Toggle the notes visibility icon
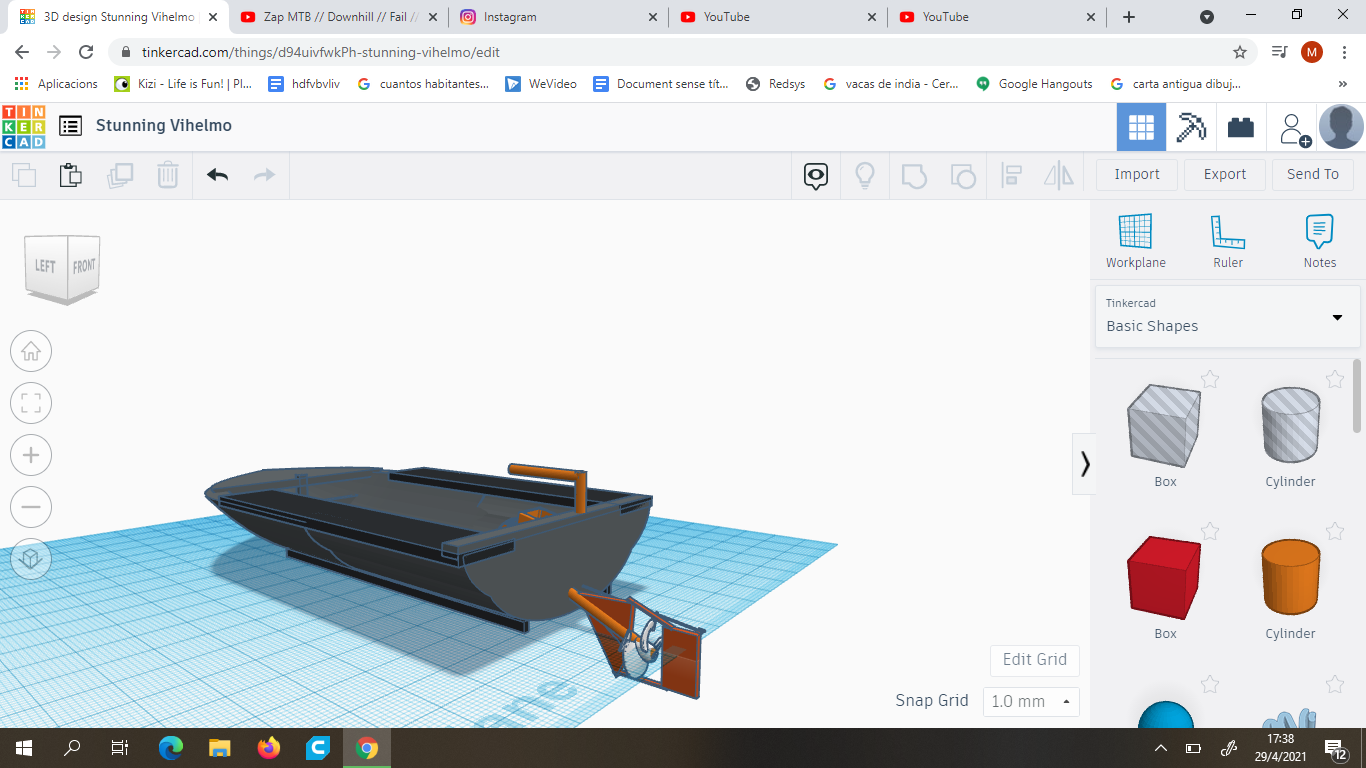The width and height of the screenshot is (1366, 768). 816,177
